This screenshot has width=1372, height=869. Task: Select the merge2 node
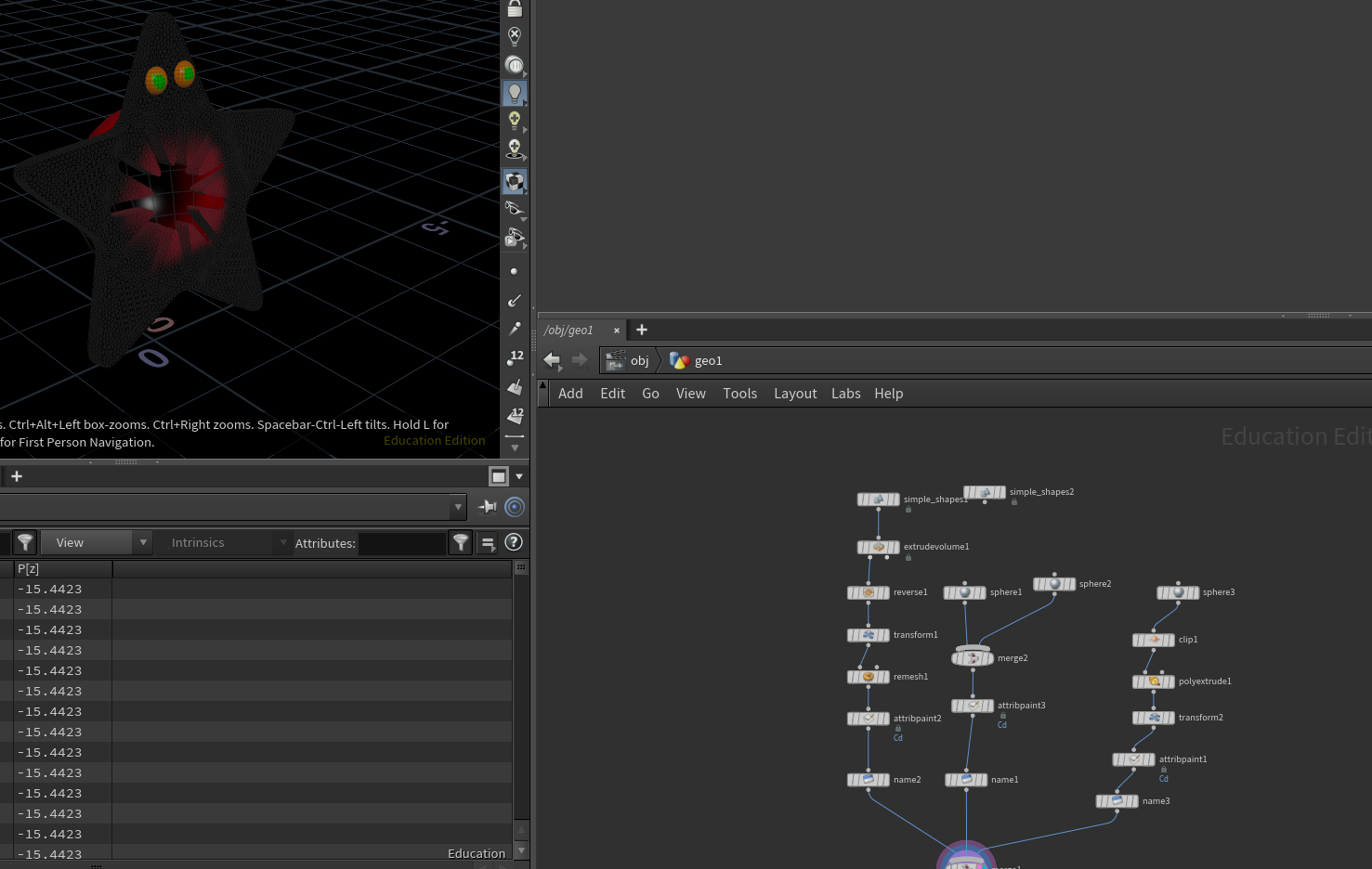click(x=973, y=658)
